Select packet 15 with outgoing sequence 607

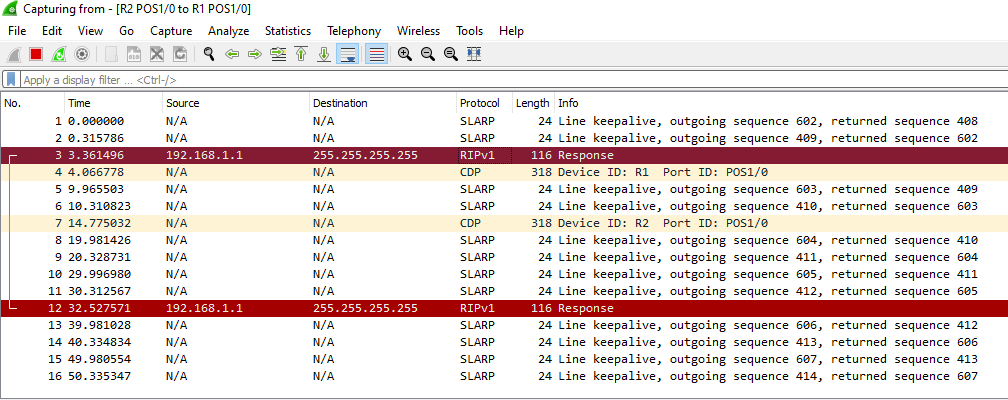pos(504,359)
